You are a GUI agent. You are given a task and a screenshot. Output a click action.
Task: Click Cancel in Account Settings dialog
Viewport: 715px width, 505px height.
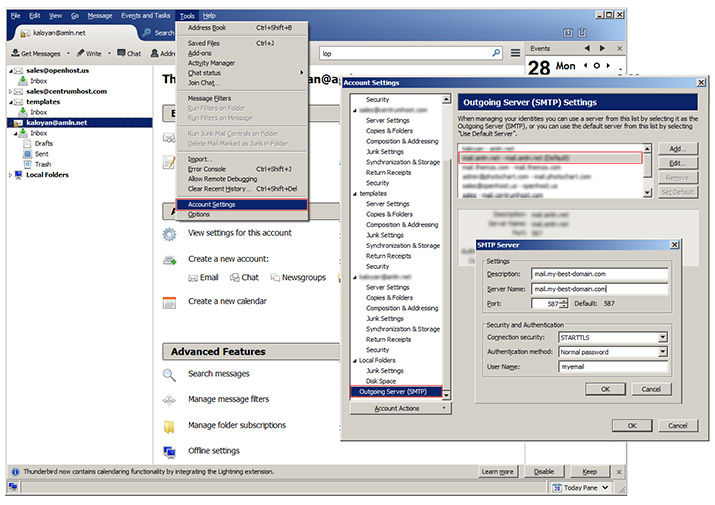[x=678, y=426]
